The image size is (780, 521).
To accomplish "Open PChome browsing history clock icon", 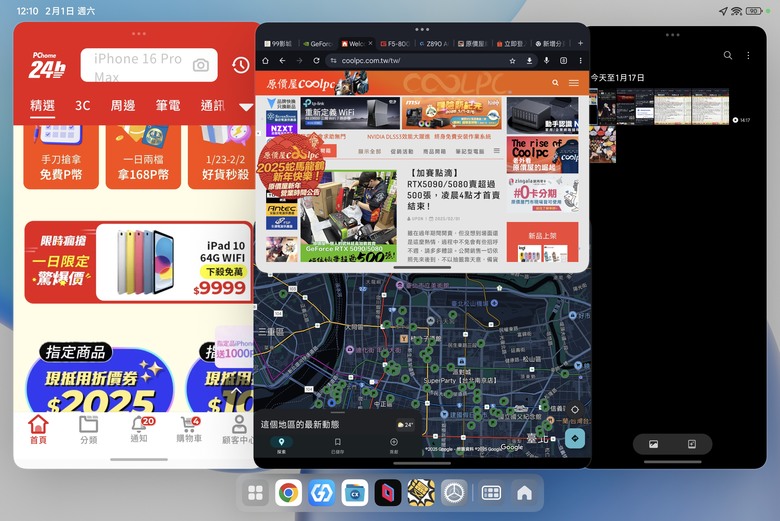I will tap(240, 65).
